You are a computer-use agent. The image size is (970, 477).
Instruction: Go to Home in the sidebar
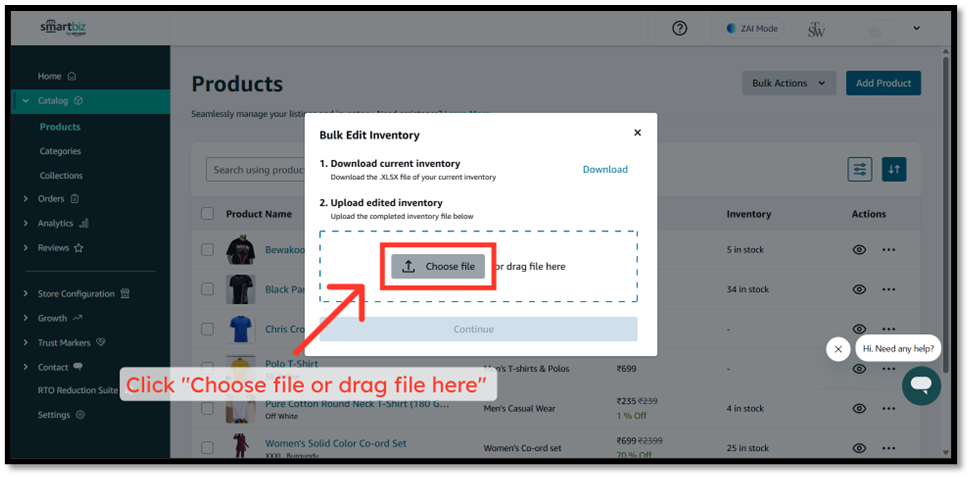pyautogui.click(x=50, y=76)
